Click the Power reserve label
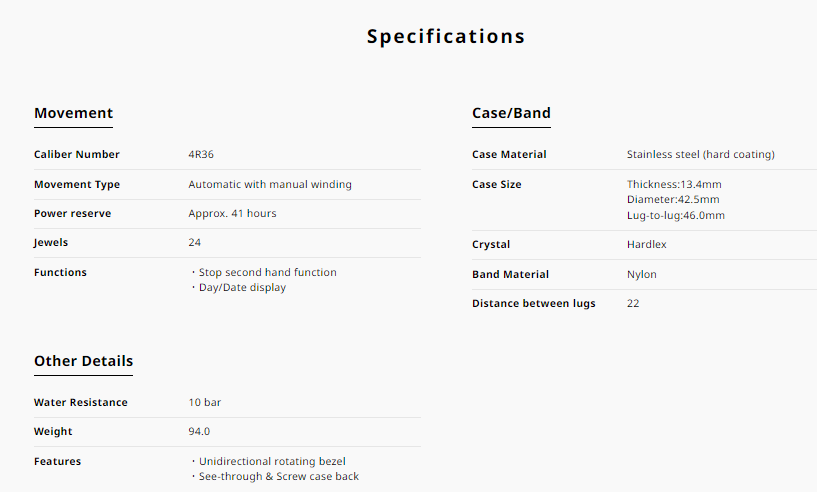 [x=73, y=214]
